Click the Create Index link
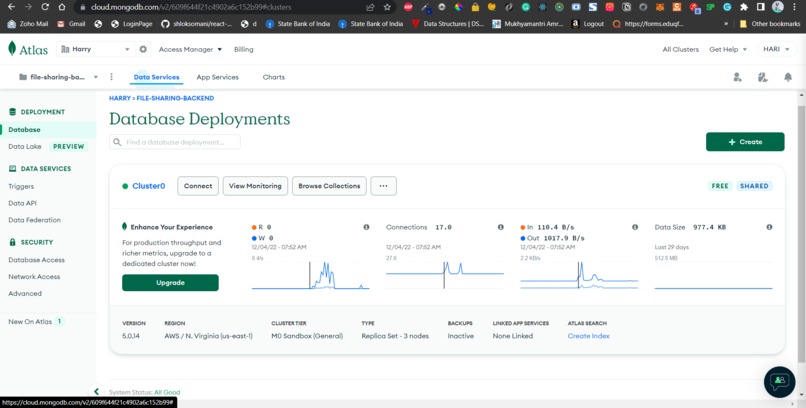 point(589,336)
